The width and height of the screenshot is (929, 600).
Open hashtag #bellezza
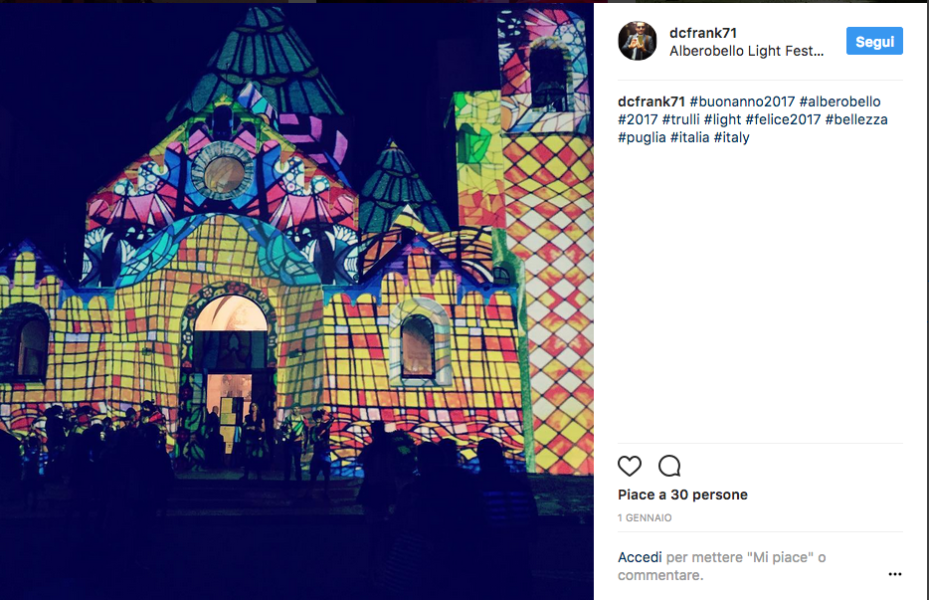point(856,119)
